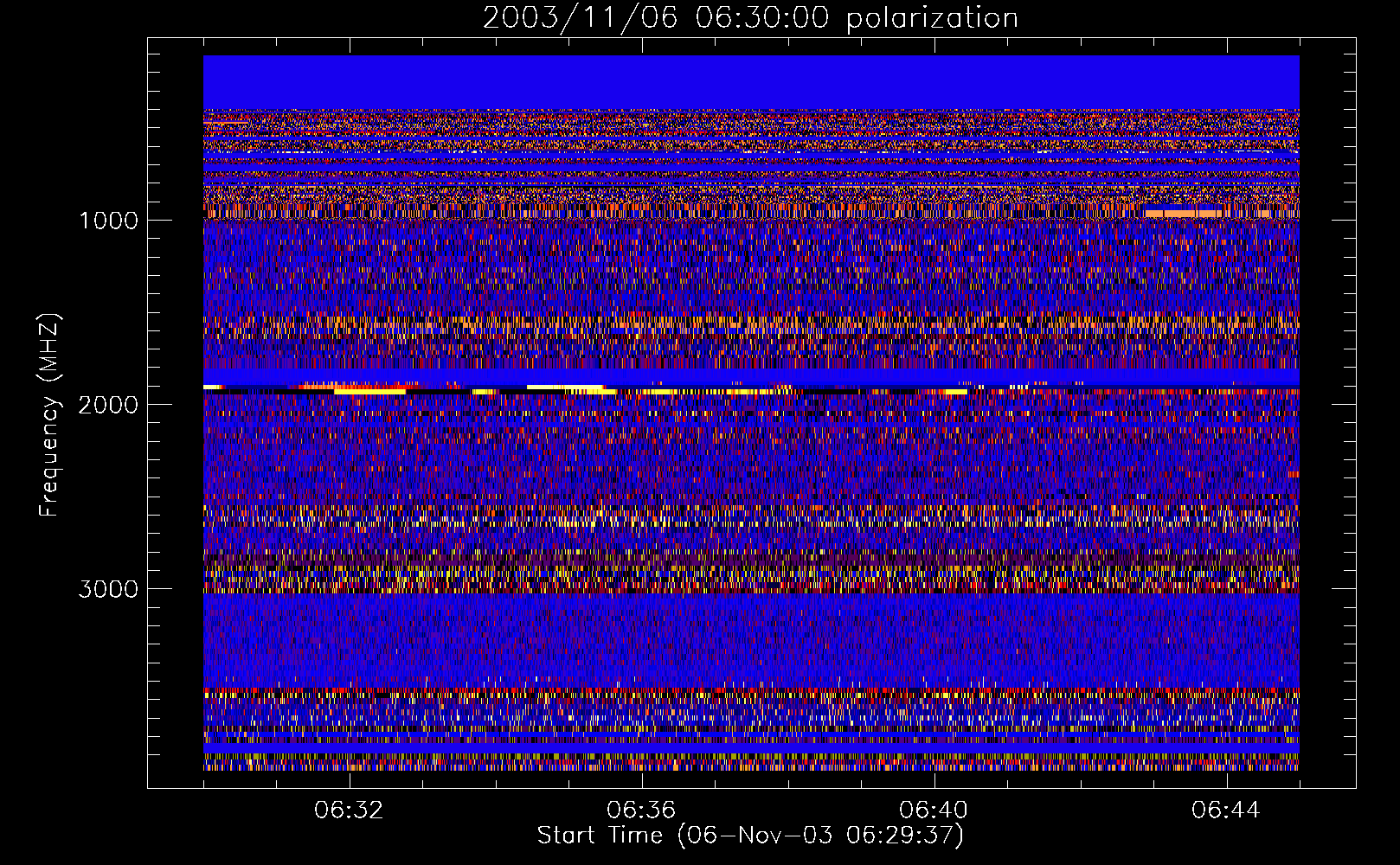The height and width of the screenshot is (865, 1400).
Task: Click the plot title '2003/11/06 06:30:00 polarization'
Action: [x=750, y=18]
